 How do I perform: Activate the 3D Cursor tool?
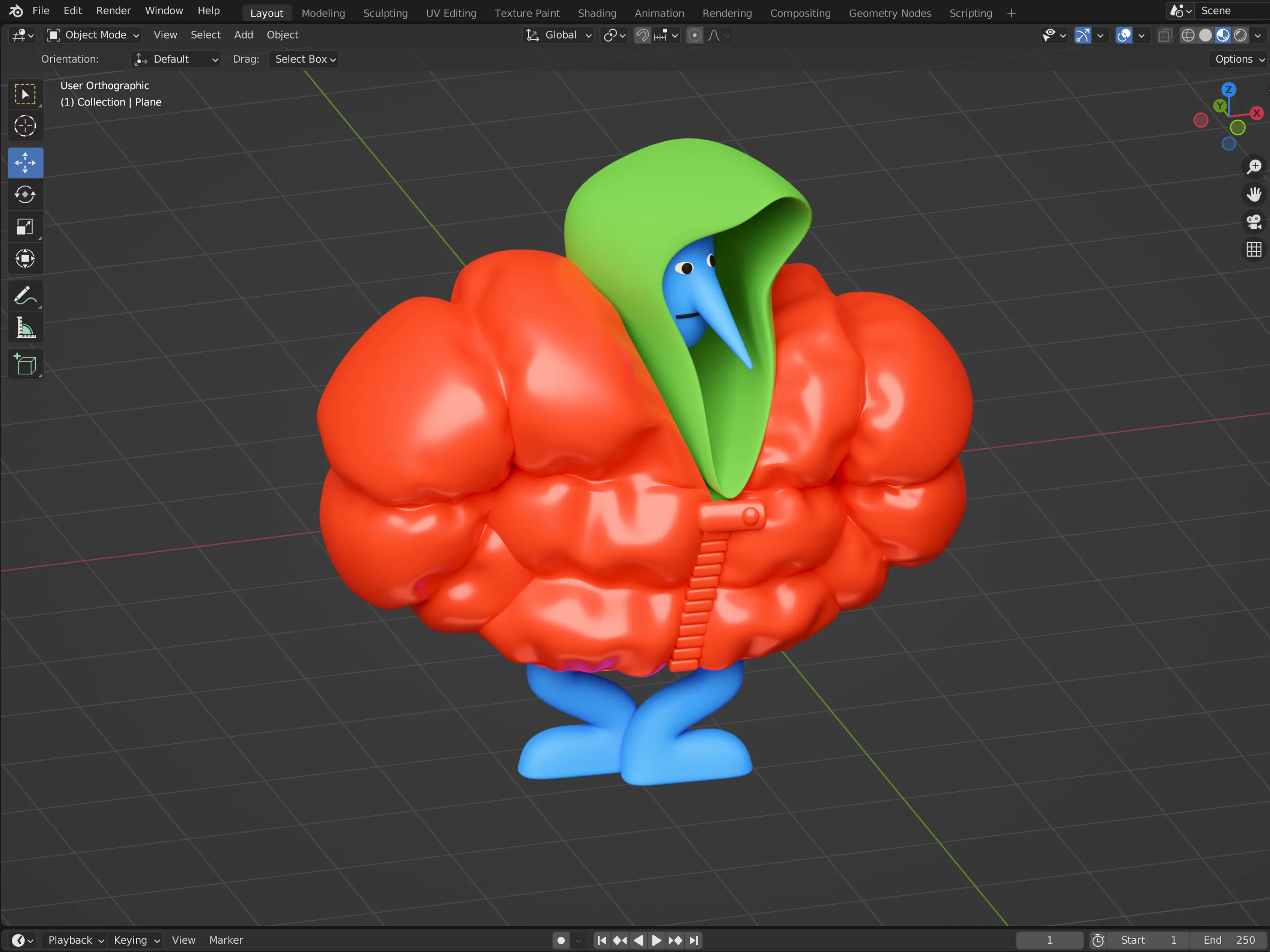(x=25, y=126)
